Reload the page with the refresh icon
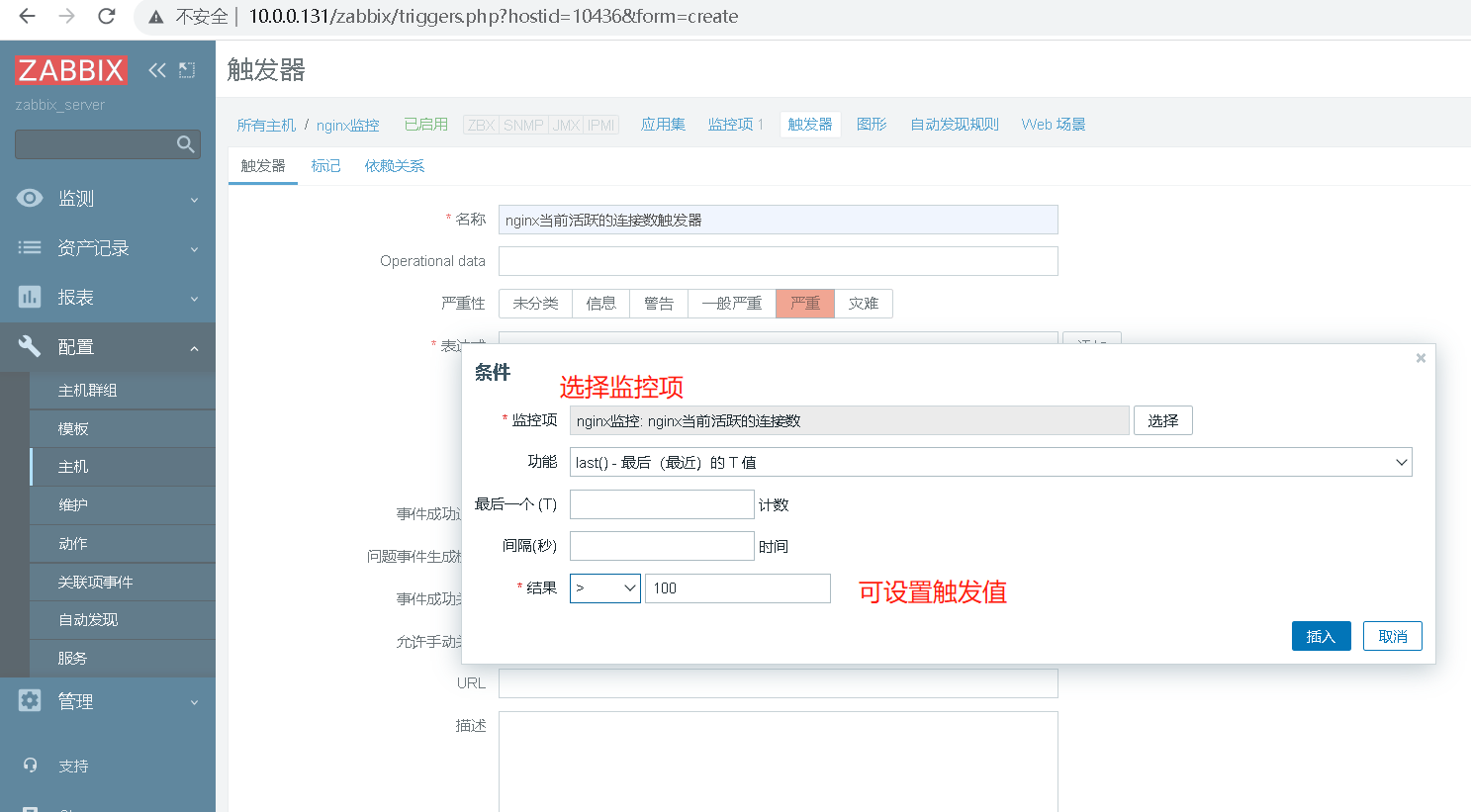This screenshot has height=812, width=1471. [107, 16]
